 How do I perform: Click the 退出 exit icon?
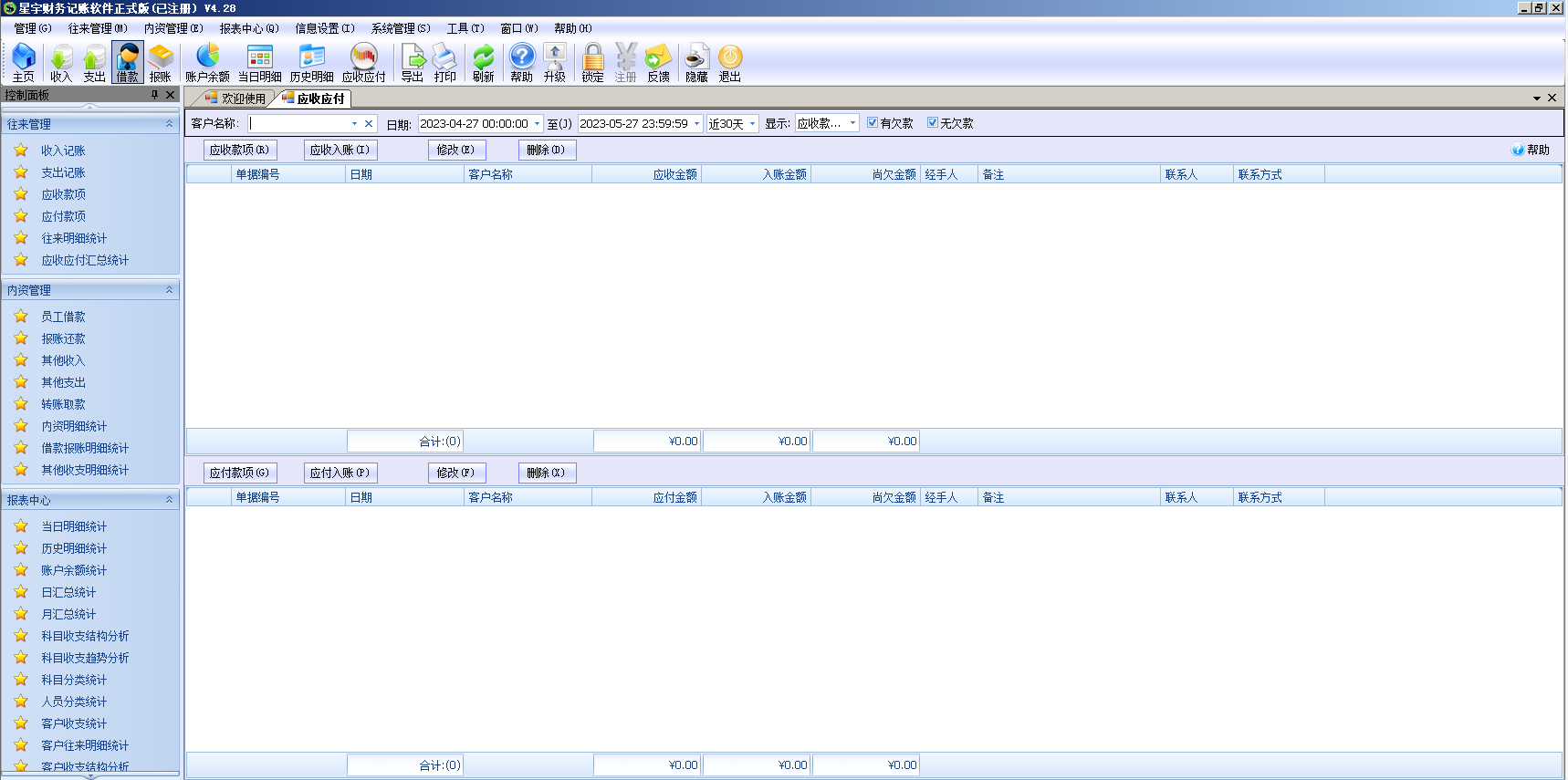click(730, 63)
